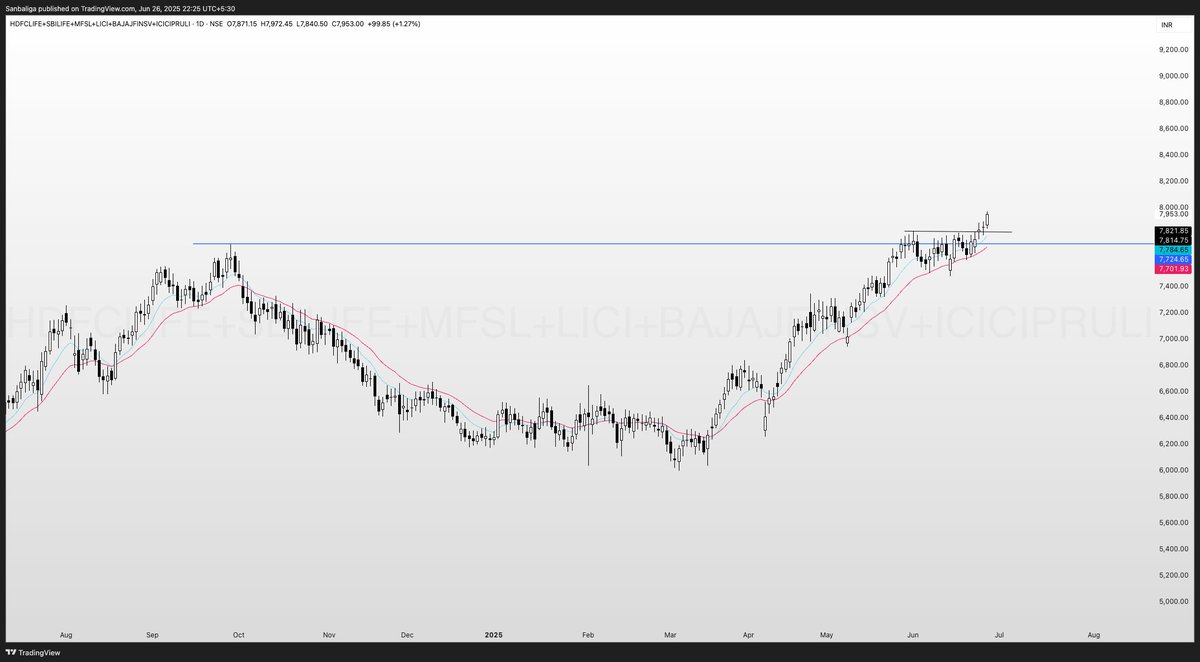The image size is (1200, 662).
Task: Click the 8,000.00 price axis label
Action: tap(1174, 207)
